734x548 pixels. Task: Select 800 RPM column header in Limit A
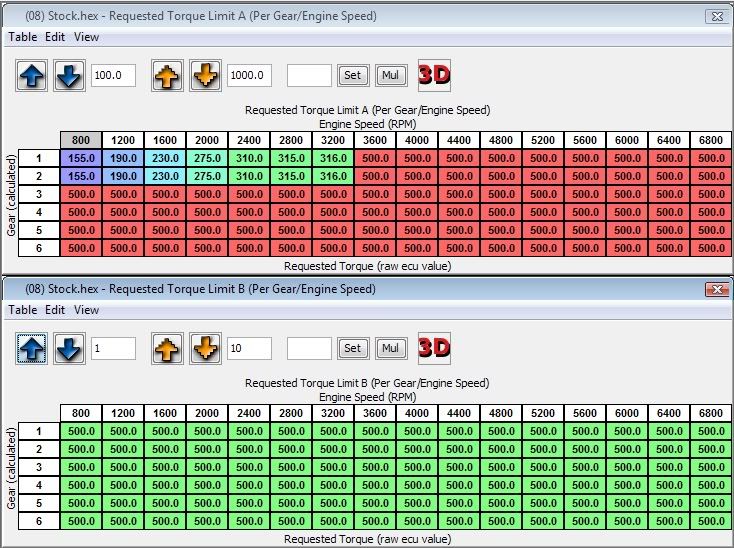click(x=81, y=141)
